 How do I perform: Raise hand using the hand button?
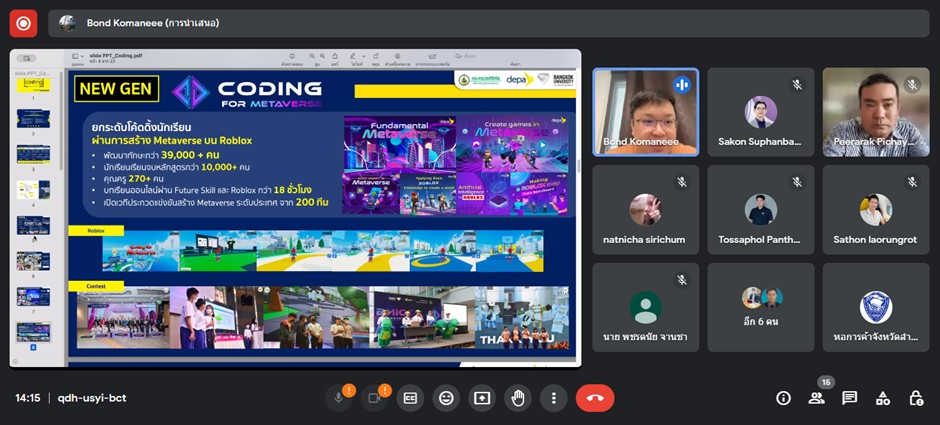pyautogui.click(x=517, y=398)
